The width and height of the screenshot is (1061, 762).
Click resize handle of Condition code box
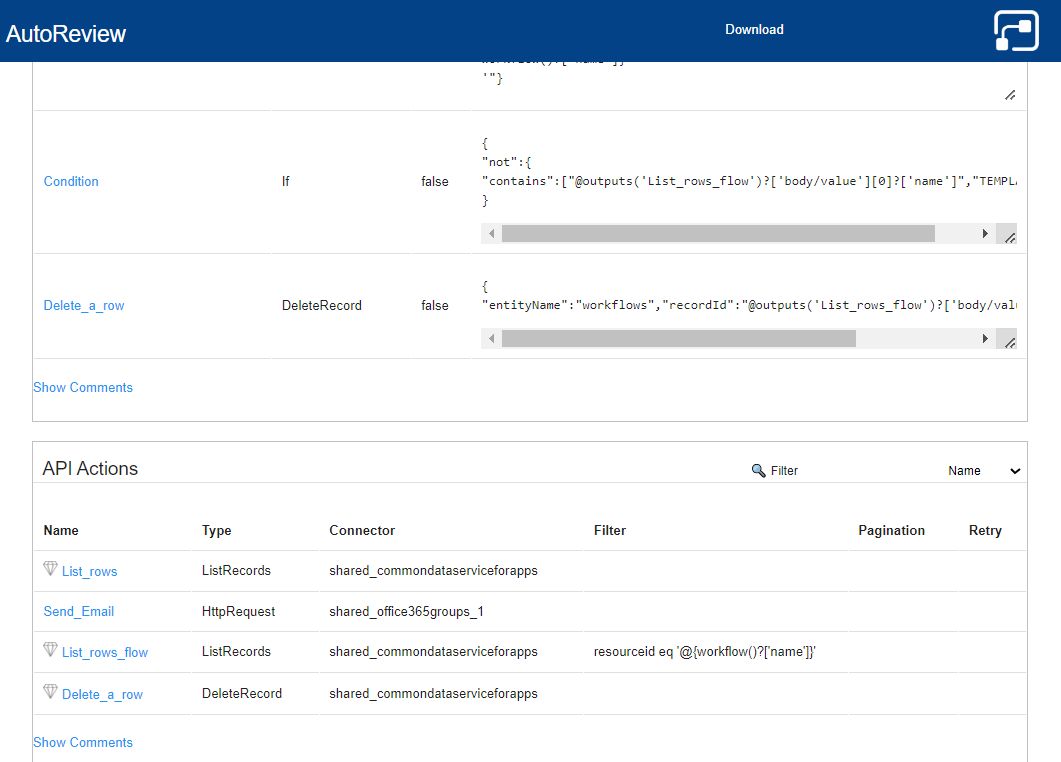[x=1010, y=238]
